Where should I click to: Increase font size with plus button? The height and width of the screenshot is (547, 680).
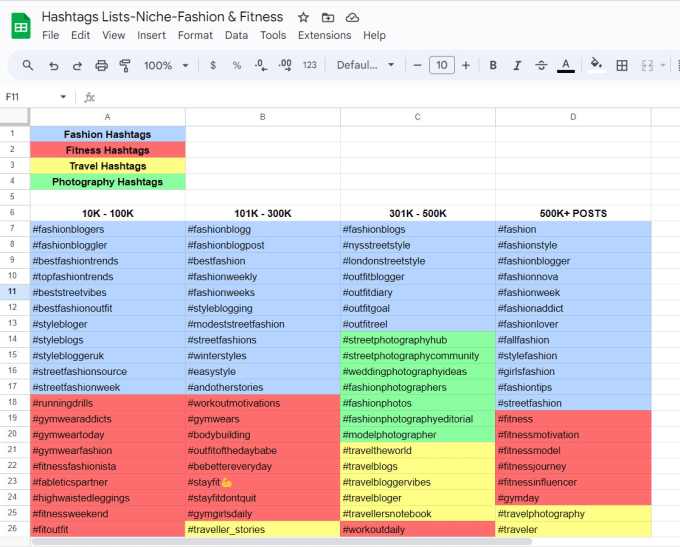(466, 66)
